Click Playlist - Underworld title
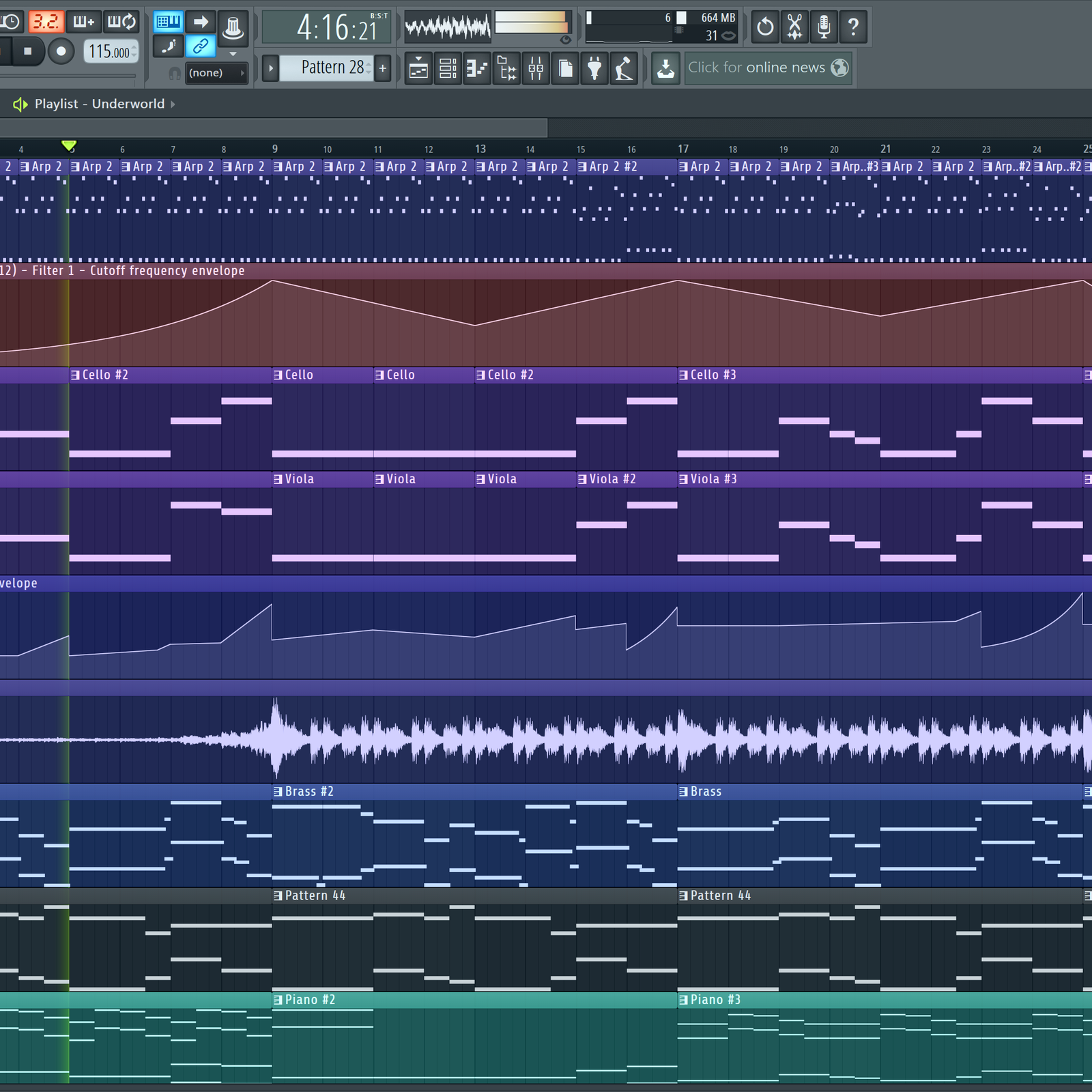Screen dimensions: 1092x1092 pos(100,104)
